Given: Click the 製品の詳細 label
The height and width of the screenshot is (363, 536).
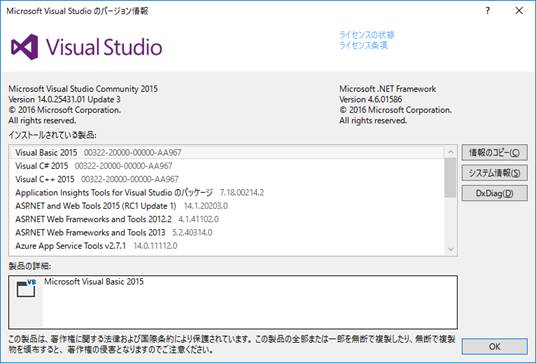Looking at the screenshot, I should (30, 266).
